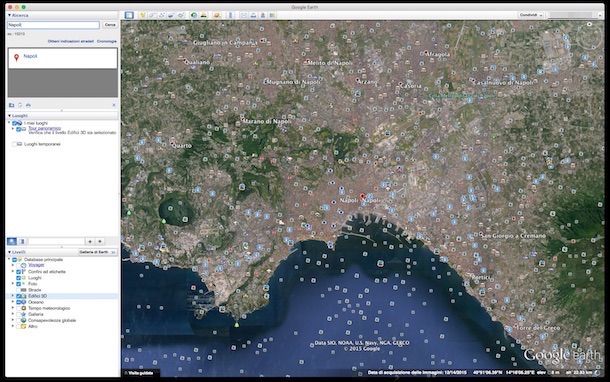Hide the sidebar using the toolbar button
The width and height of the screenshot is (610, 382).
129,15
